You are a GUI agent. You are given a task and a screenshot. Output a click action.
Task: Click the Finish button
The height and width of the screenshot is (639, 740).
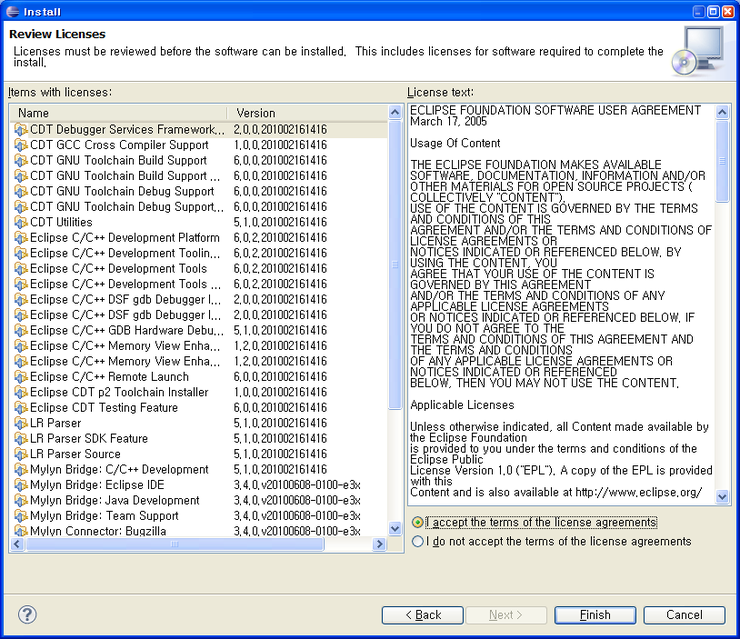pyautogui.click(x=595, y=615)
